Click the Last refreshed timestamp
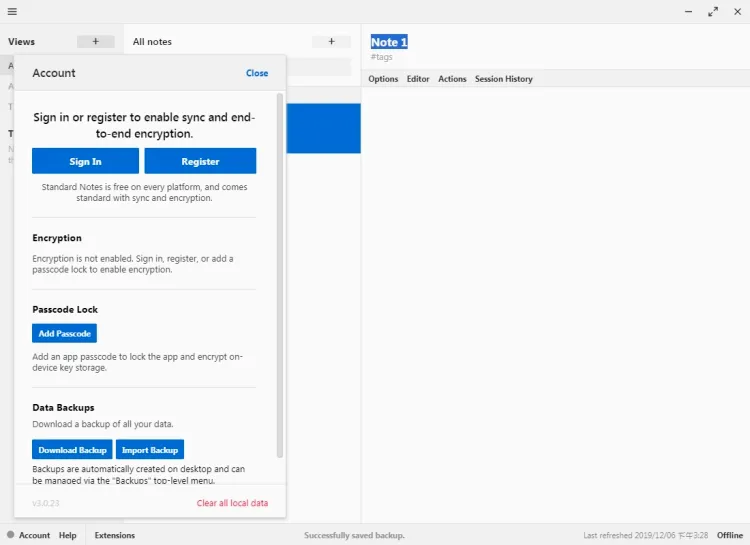The image size is (750, 545). [x=645, y=535]
